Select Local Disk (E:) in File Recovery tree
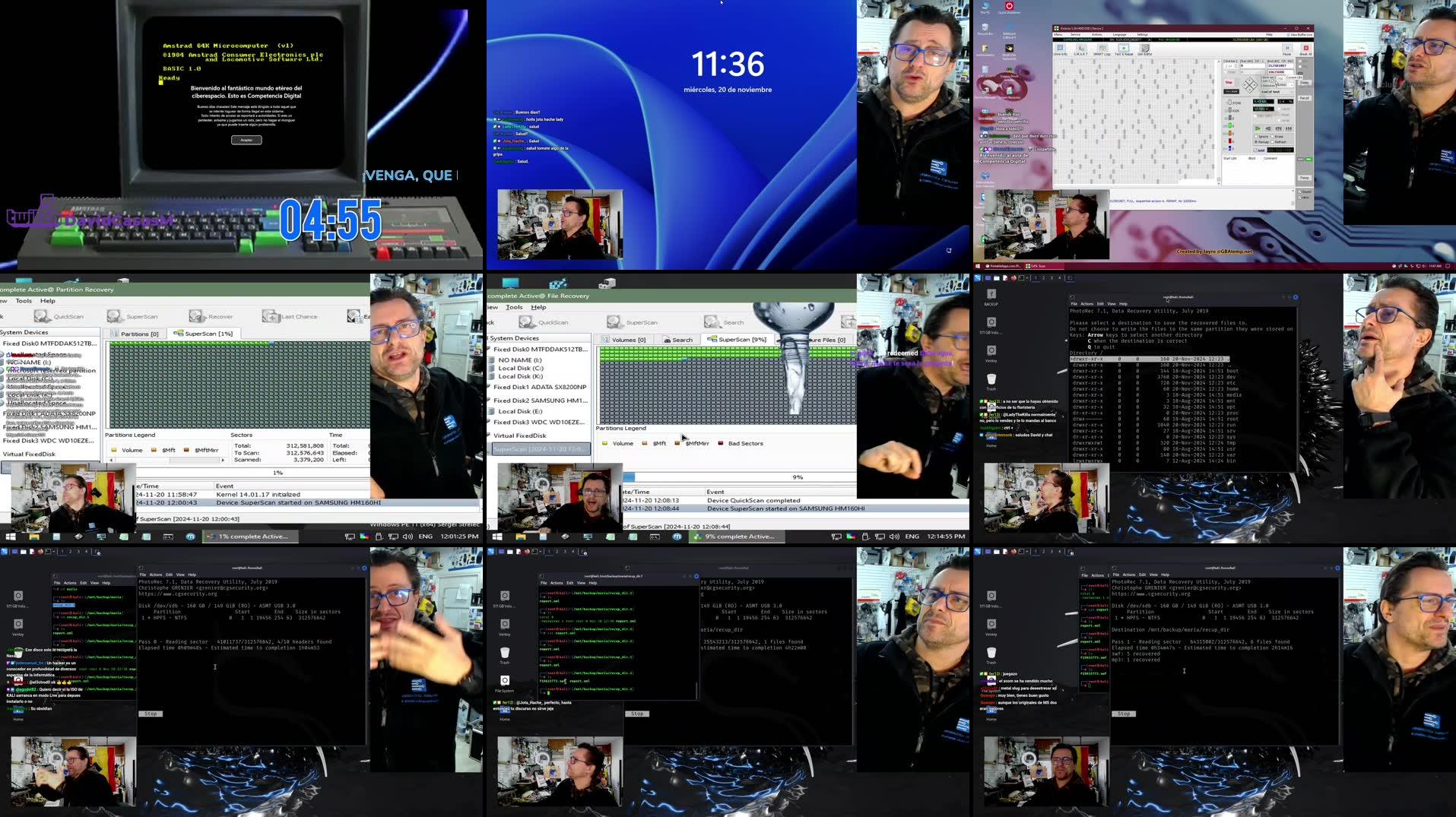 pos(521,411)
